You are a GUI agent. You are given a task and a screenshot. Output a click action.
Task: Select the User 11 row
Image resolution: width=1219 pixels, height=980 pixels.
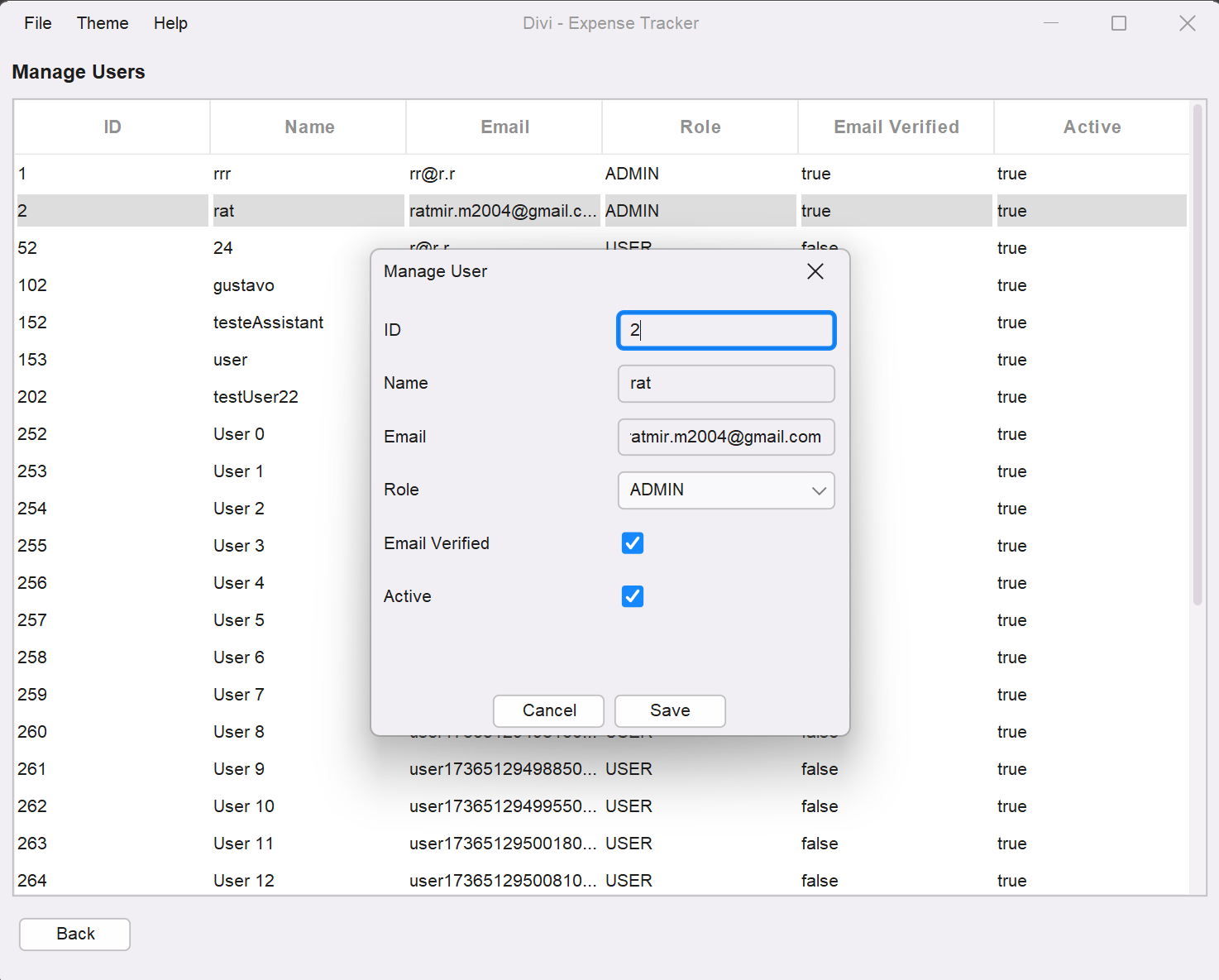(x=602, y=844)
